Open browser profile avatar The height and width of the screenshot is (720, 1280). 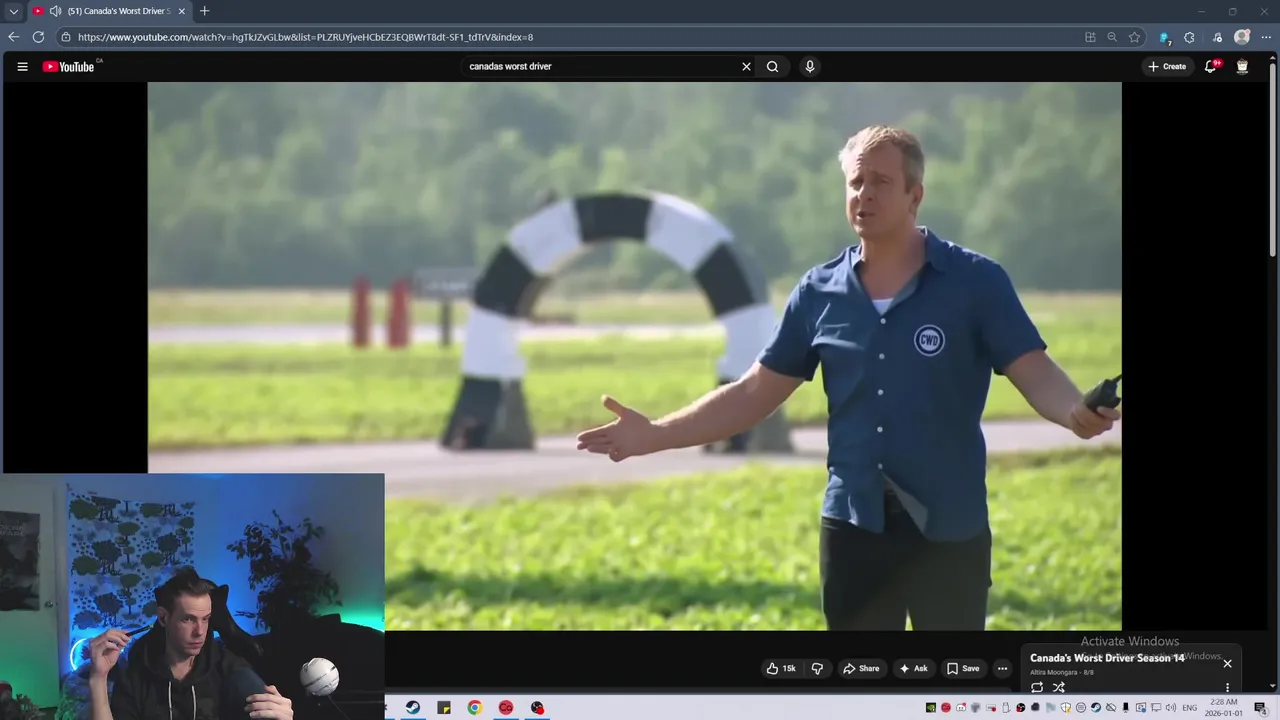[1242, 37]
